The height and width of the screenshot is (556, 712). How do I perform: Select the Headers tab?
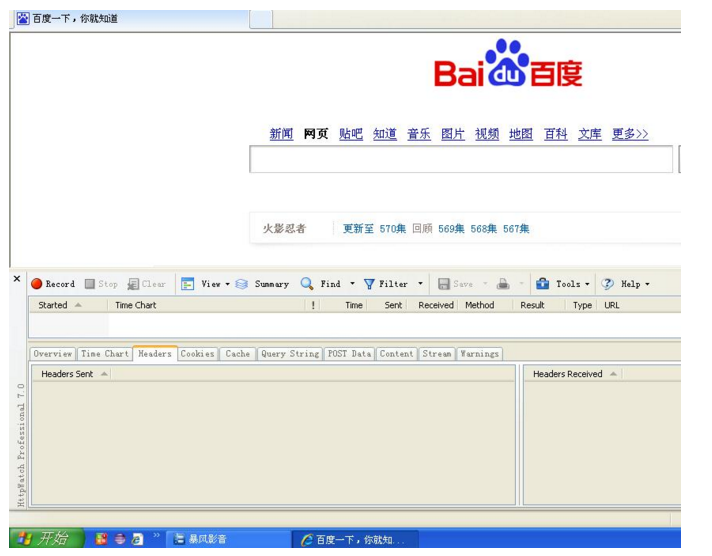[155, 353]
